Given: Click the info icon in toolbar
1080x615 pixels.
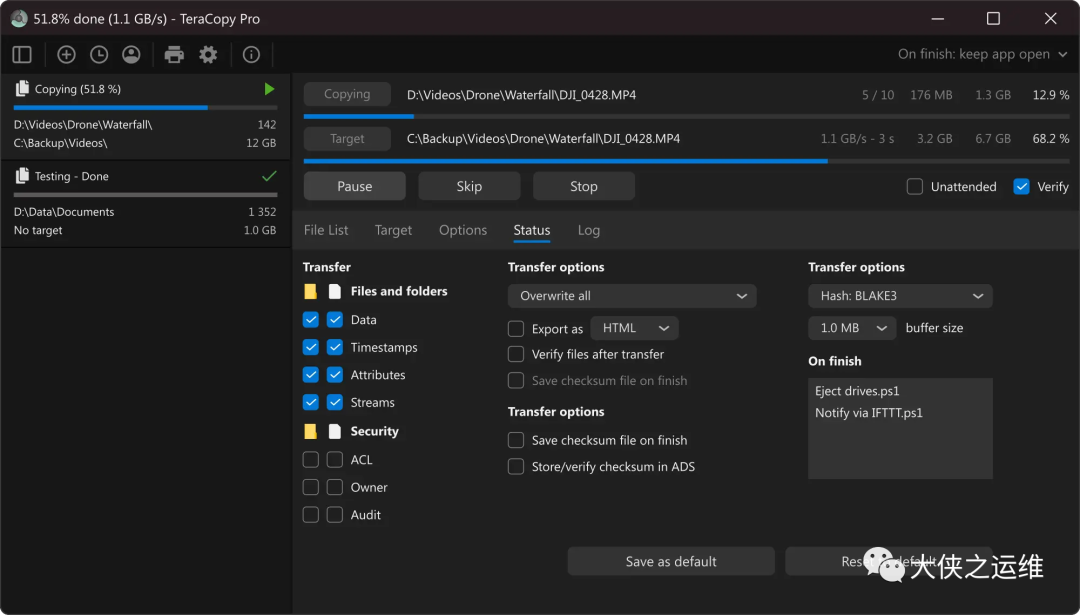Looking at the screenshot, I should (x=251, y=55).
